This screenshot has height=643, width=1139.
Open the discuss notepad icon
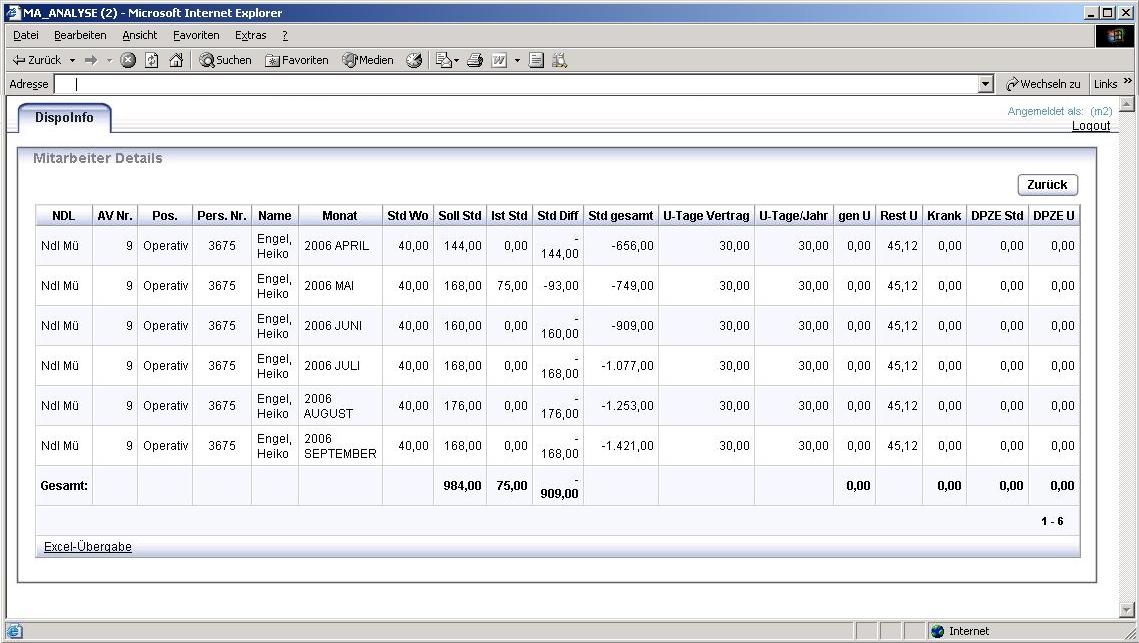click(536, 60)
